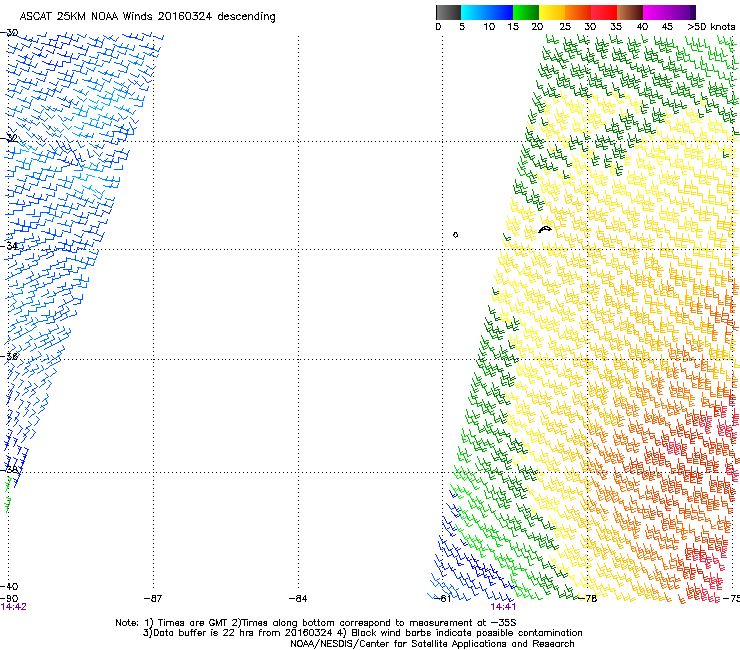
Task: Click the '45' legend scale label
Action: click(x=667, y=26)
